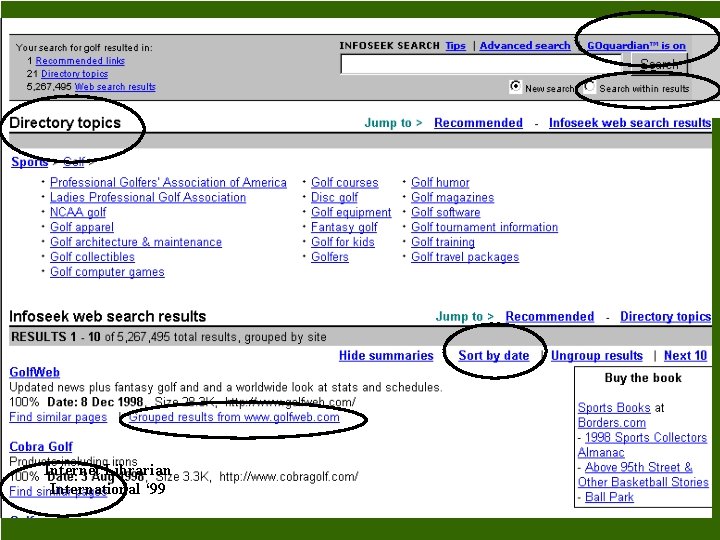720x540 pixels.
Task: Open the GolfWeb search result
Action: click(34, 372)
